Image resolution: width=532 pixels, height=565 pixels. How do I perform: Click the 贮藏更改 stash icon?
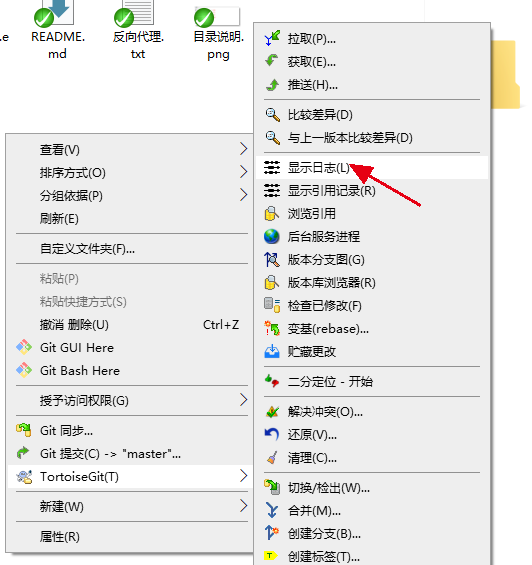pos(272,352)
